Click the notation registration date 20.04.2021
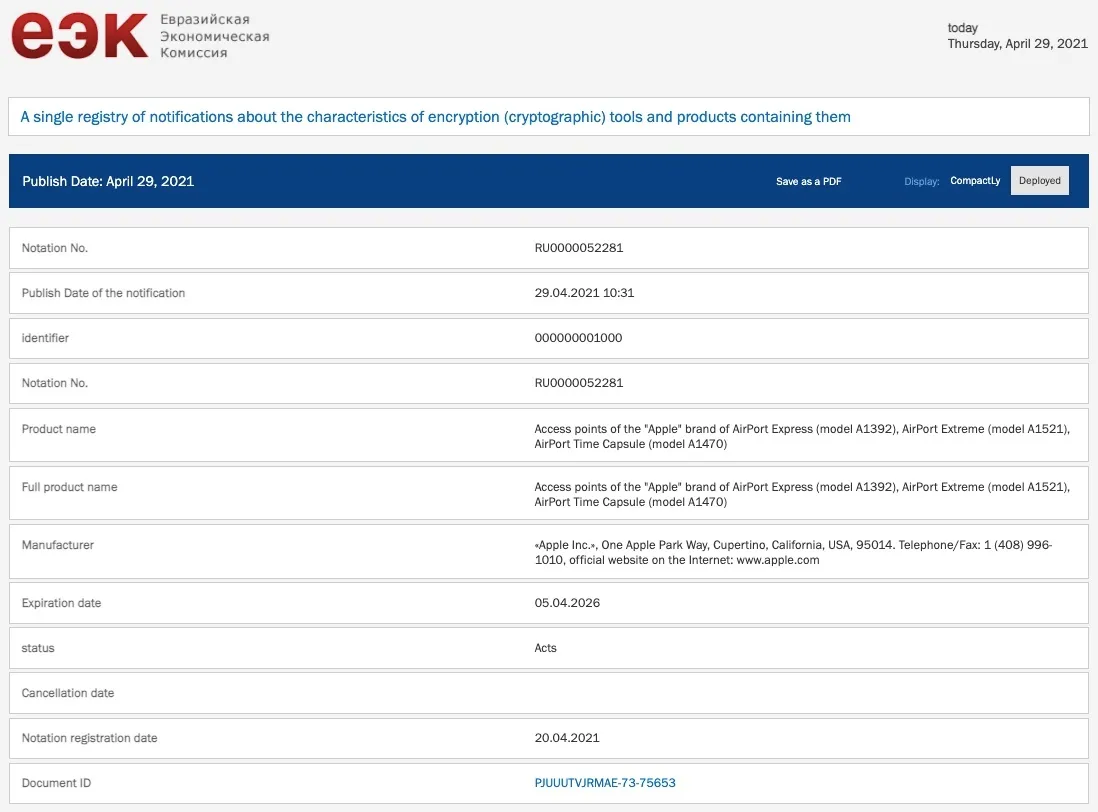The height and width of the screenshot is (812, 1098). [567, 738]
